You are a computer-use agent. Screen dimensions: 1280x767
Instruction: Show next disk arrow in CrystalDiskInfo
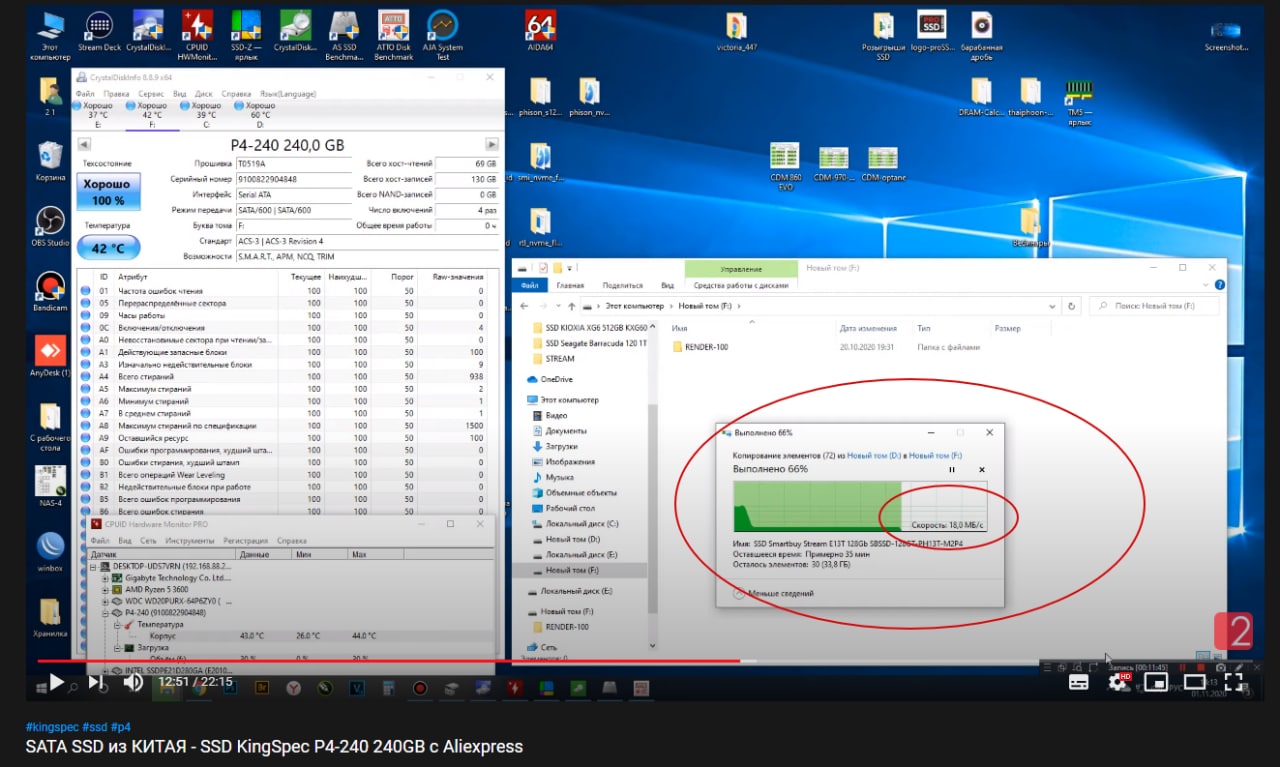click(x=492, y=145)
